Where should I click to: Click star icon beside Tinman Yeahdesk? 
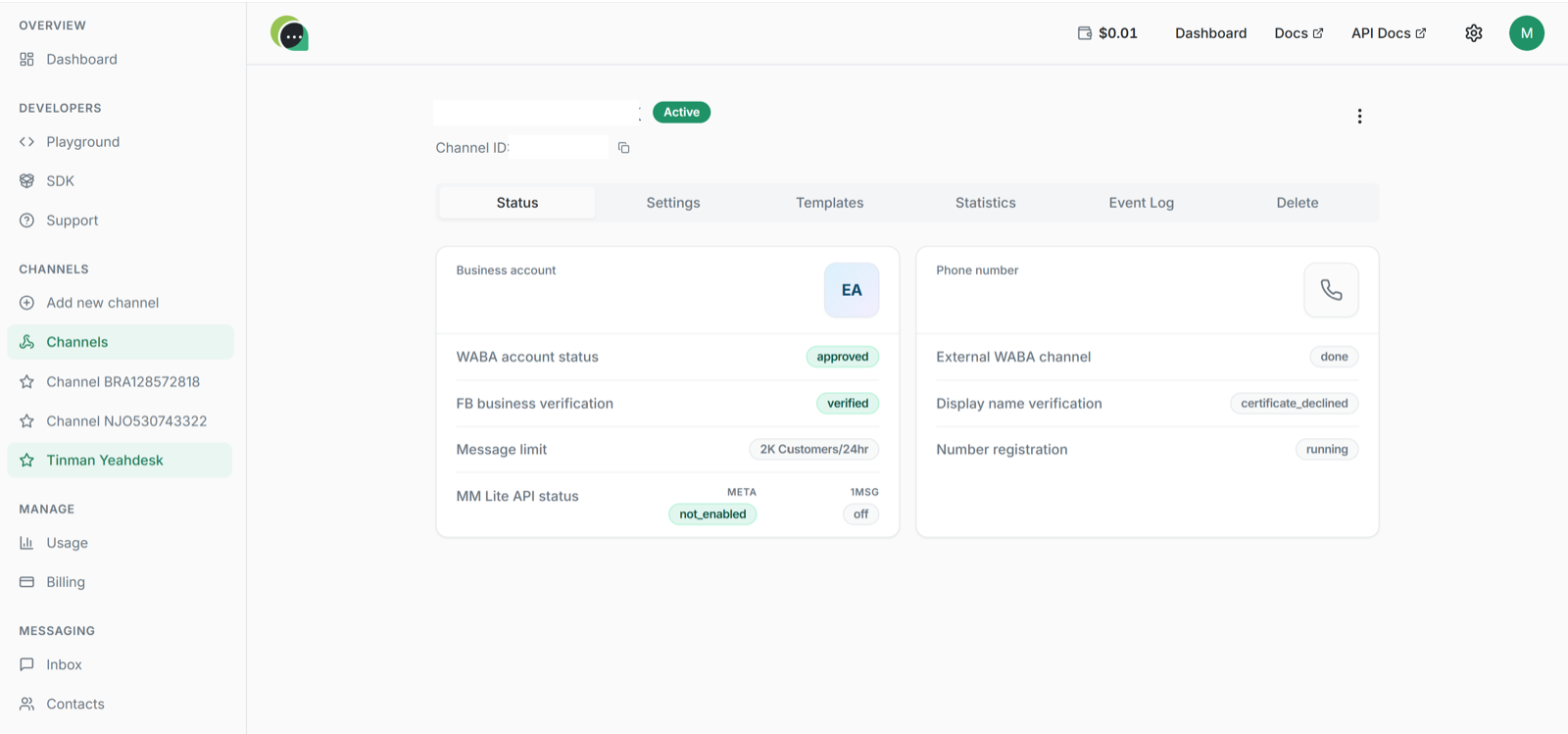coord(26,461)
